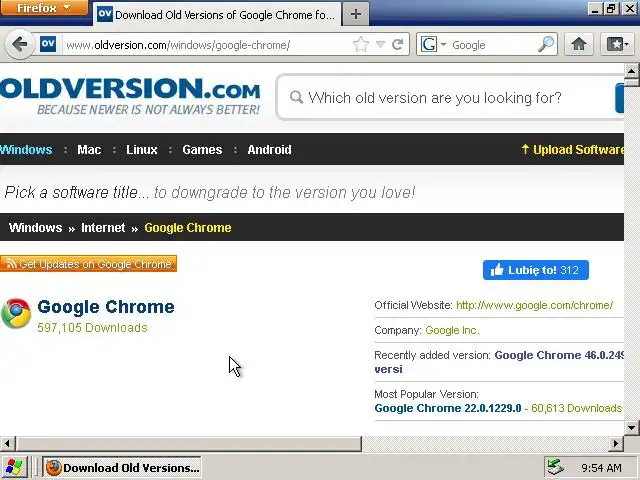The image size is (640, 480).
Task: Focus the oldversion.com URL address field
Action: 207,44
